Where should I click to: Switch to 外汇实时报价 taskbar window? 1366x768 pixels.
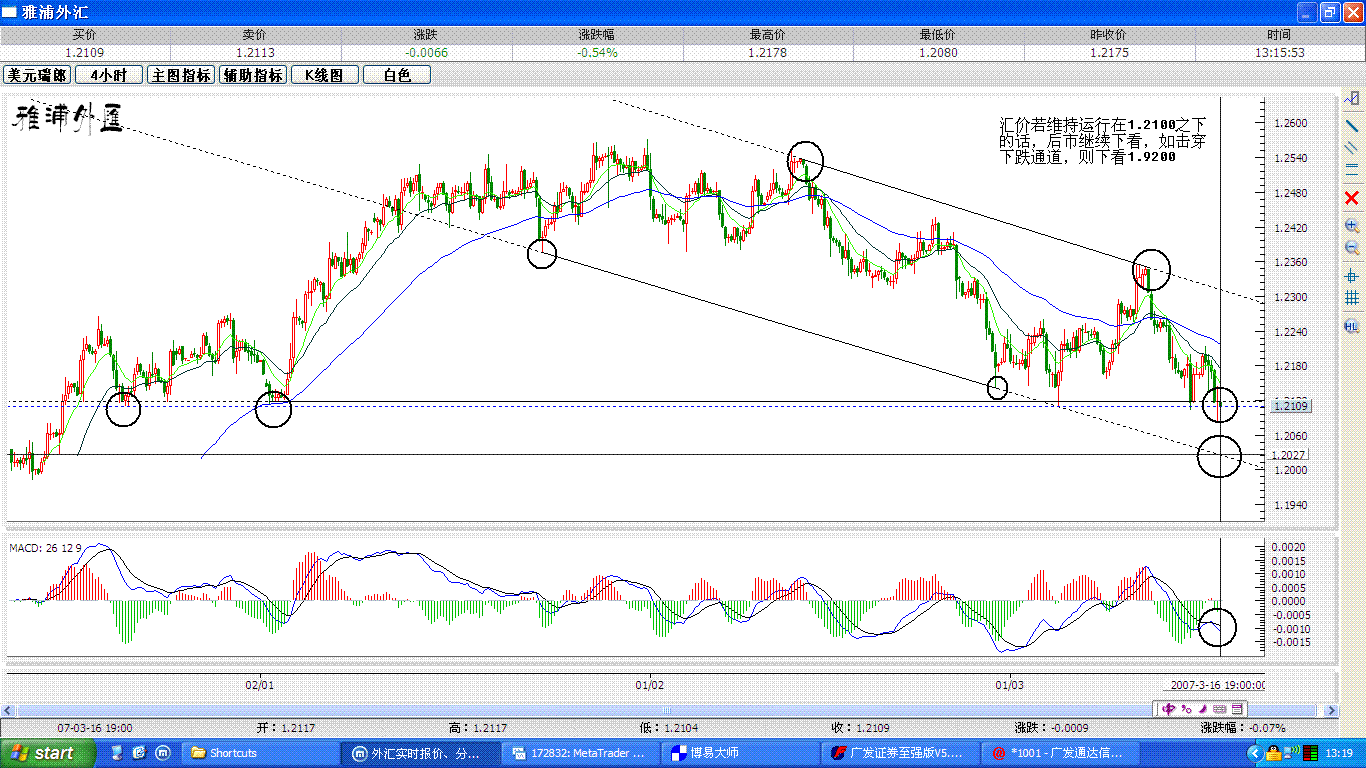pos(419,753)
